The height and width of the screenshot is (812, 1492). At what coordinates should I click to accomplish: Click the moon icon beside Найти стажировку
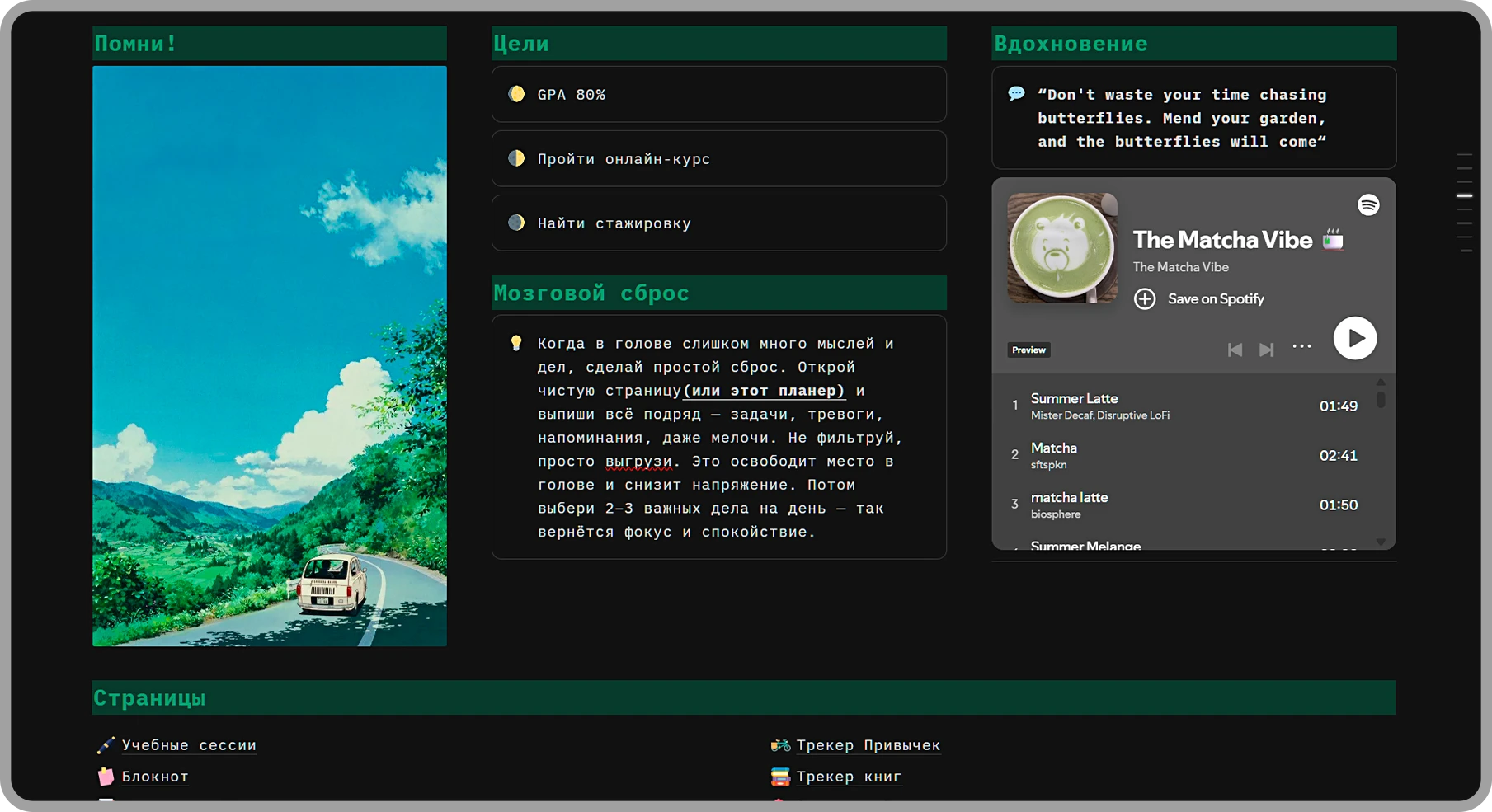(516, 223)
